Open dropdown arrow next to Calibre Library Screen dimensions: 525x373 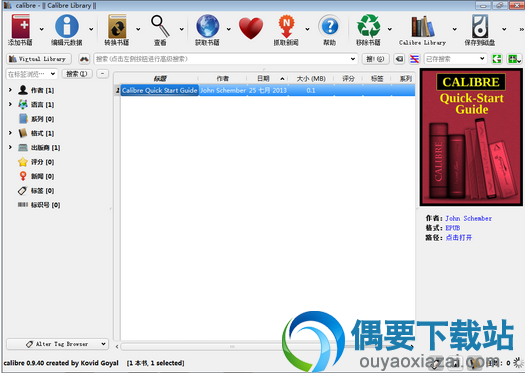point(454,29)
